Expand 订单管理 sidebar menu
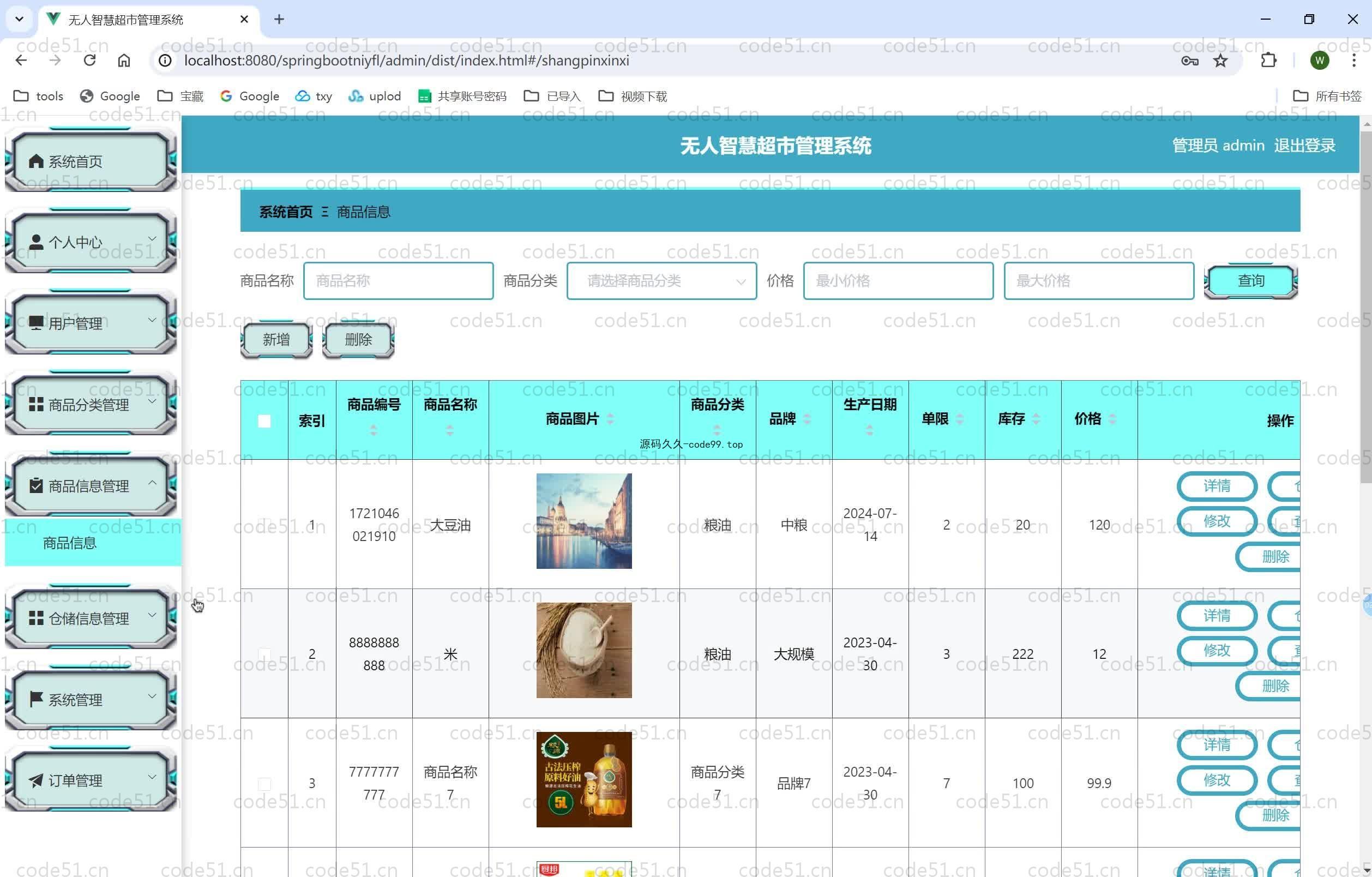 click(91, 780)
